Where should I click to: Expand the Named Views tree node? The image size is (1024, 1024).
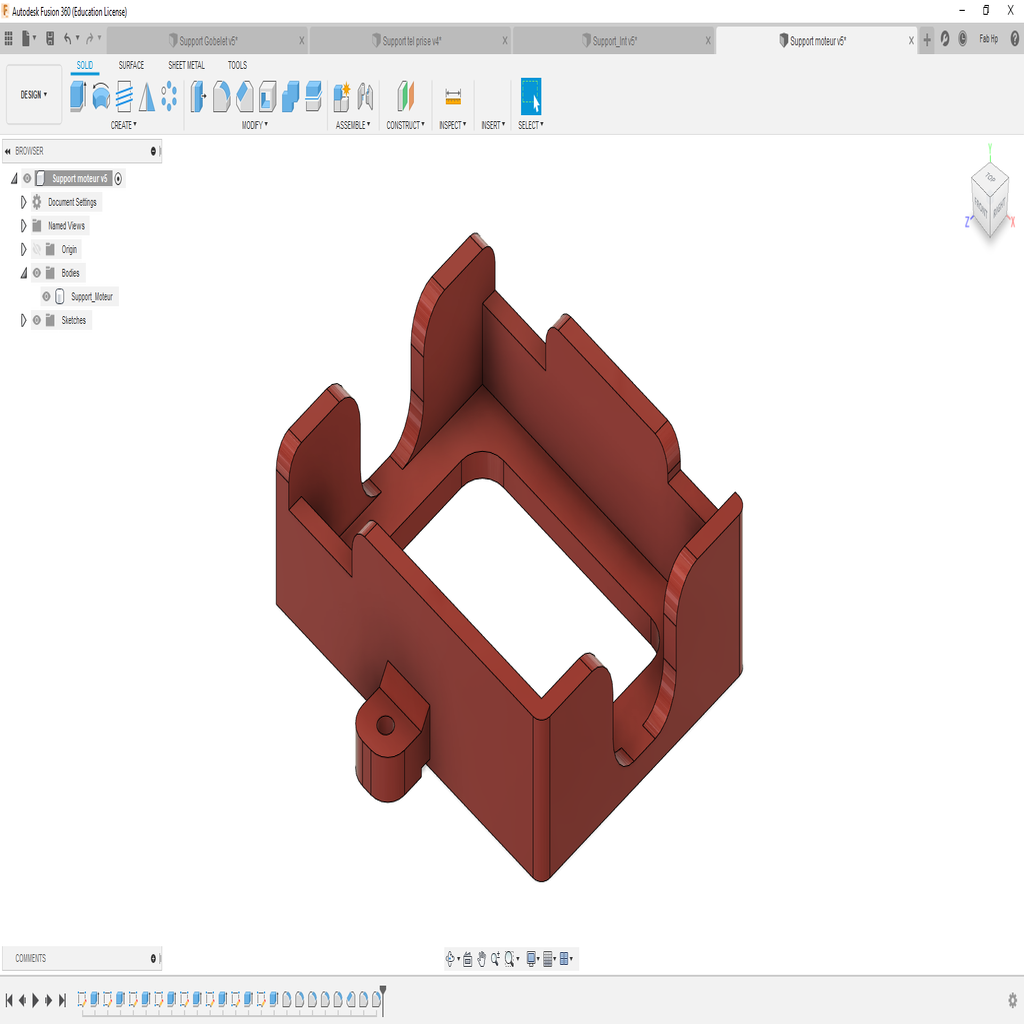(24, 225)
